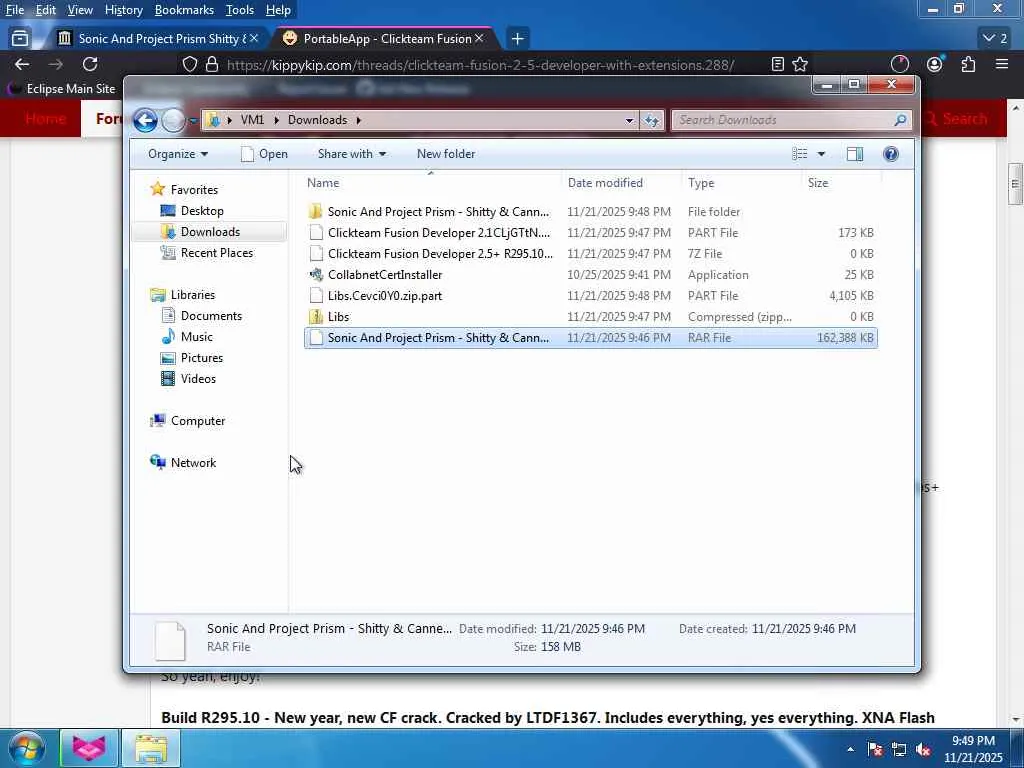
Task: Open recent locations dropdown beside forward arrow
Action: 193,121
